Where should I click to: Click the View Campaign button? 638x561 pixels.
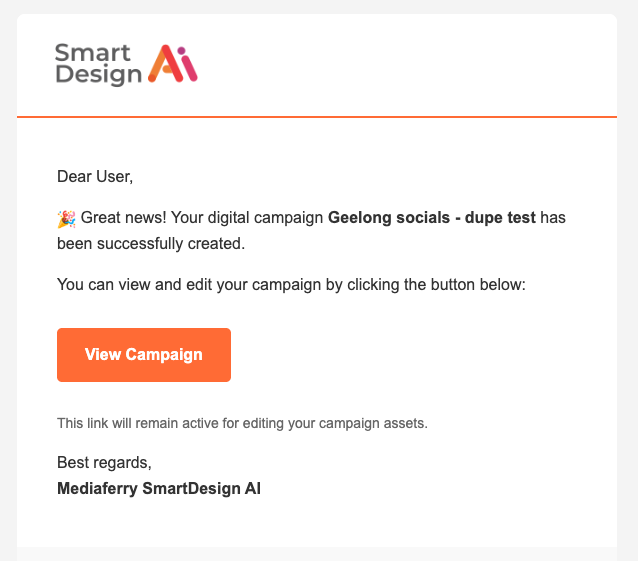point(144,355)
